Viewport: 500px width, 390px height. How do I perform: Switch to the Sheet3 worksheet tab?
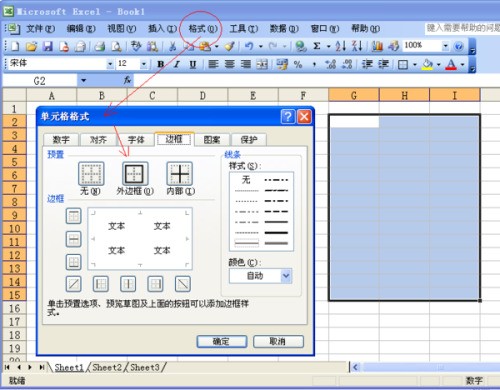click(145, 368)
